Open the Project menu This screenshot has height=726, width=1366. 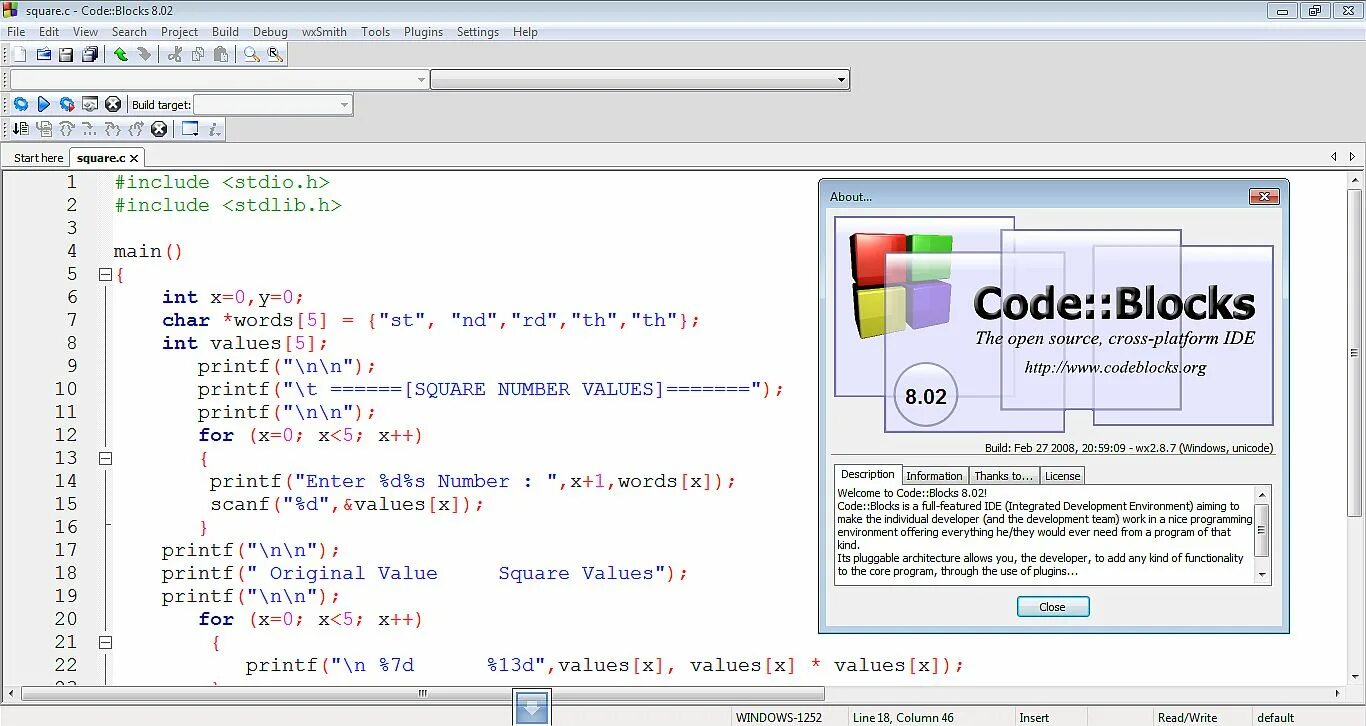pyautogui.click(x=179, y=32)
